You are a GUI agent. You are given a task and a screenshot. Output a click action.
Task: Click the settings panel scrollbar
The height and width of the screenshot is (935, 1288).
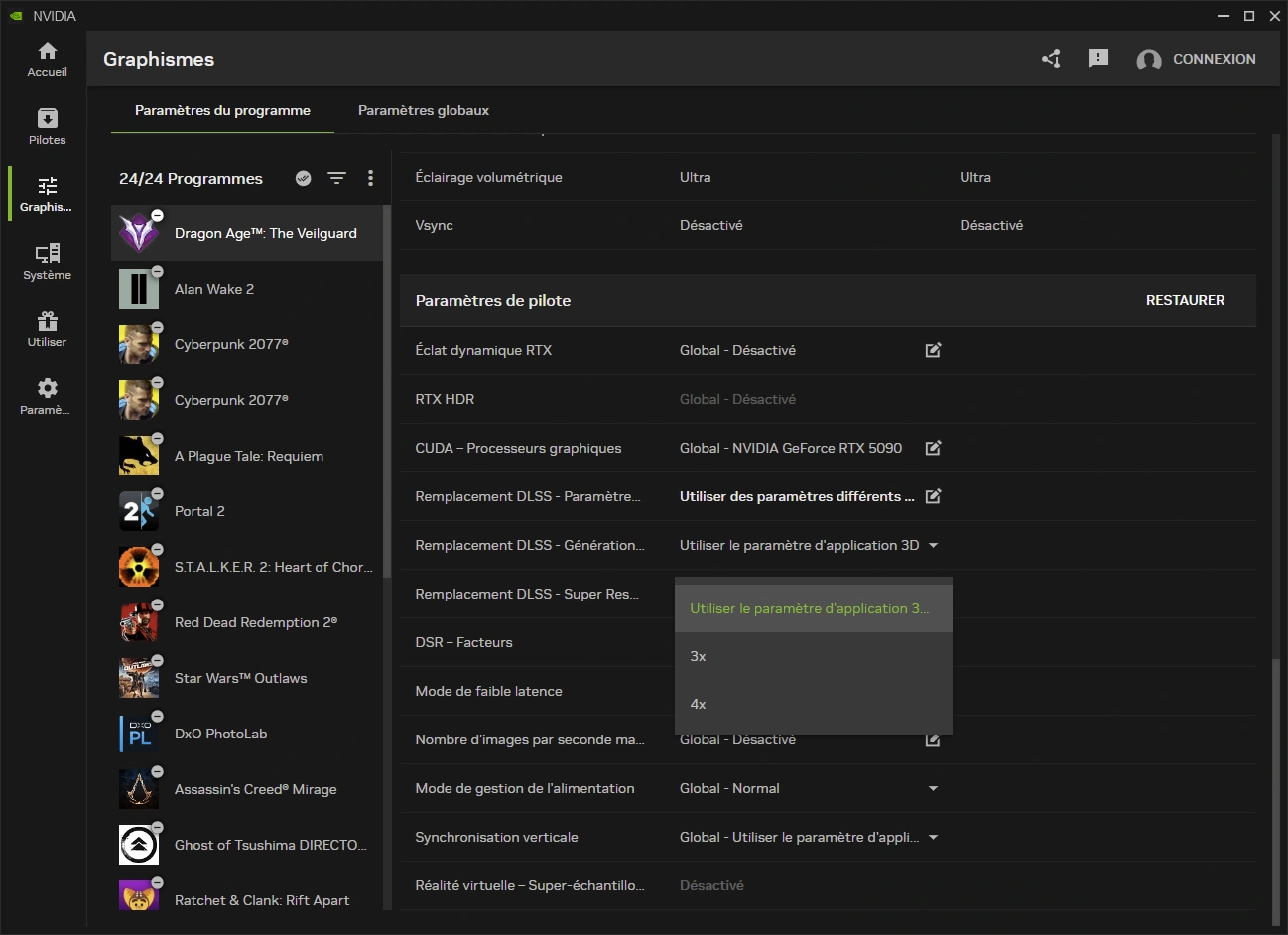coord(1276,792)
